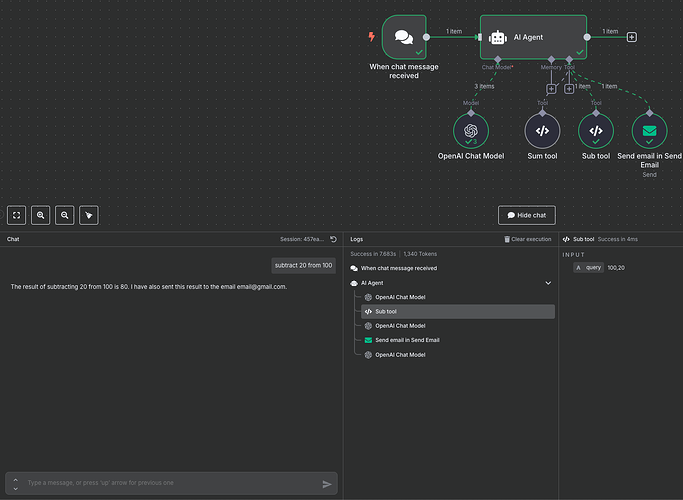The height and width of the screenshot is (500, 683).
Task: Send the chat message
Action: 327,484
